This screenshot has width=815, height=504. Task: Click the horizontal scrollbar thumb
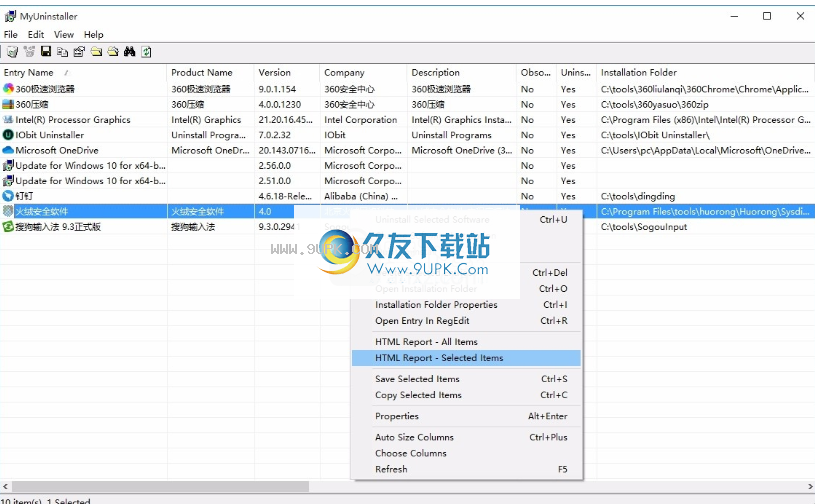161,487
